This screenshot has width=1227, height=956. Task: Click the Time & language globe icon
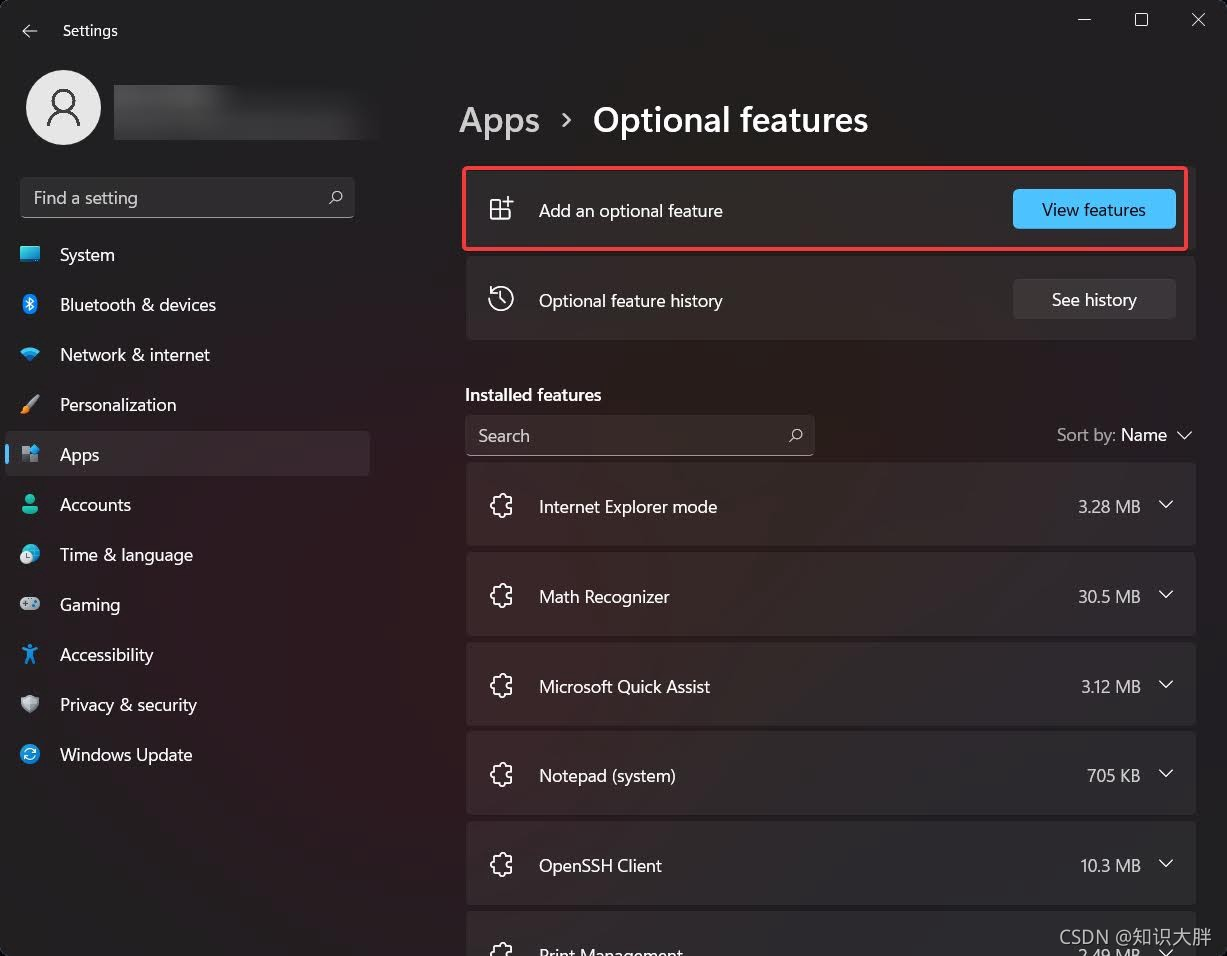coord(30,554)
